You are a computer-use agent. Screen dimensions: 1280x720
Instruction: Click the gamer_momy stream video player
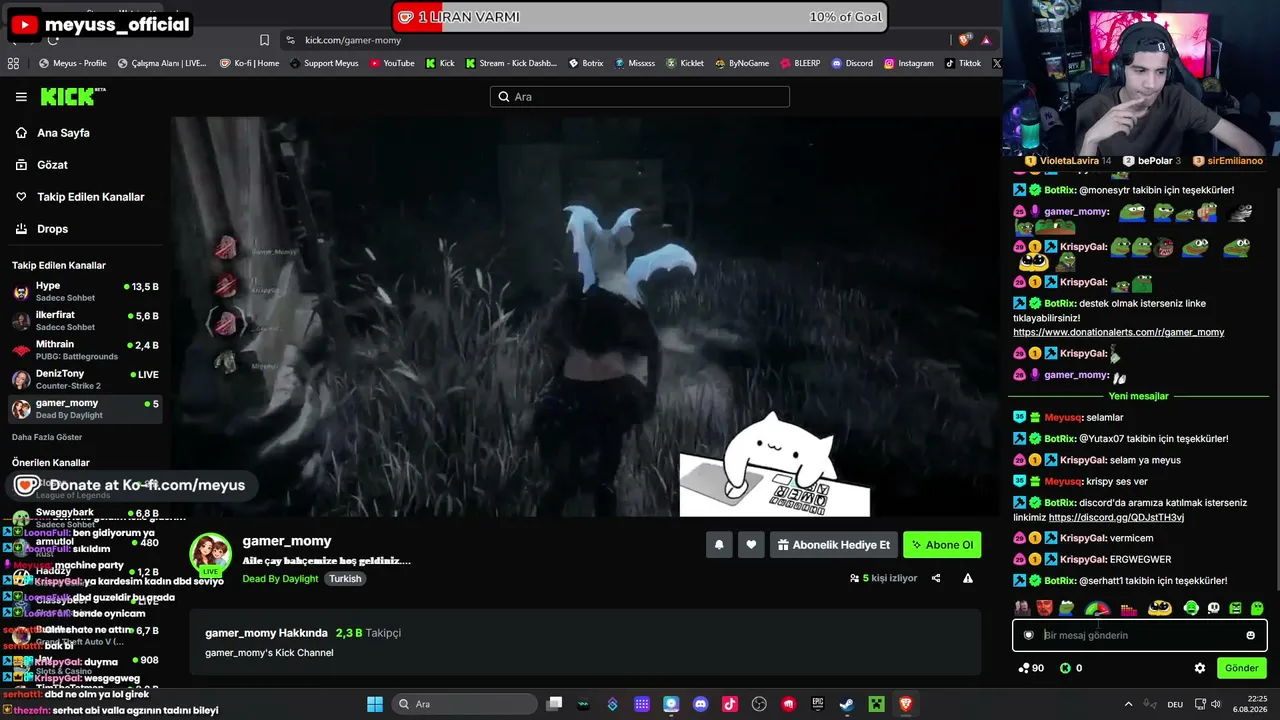coord(585,316)
